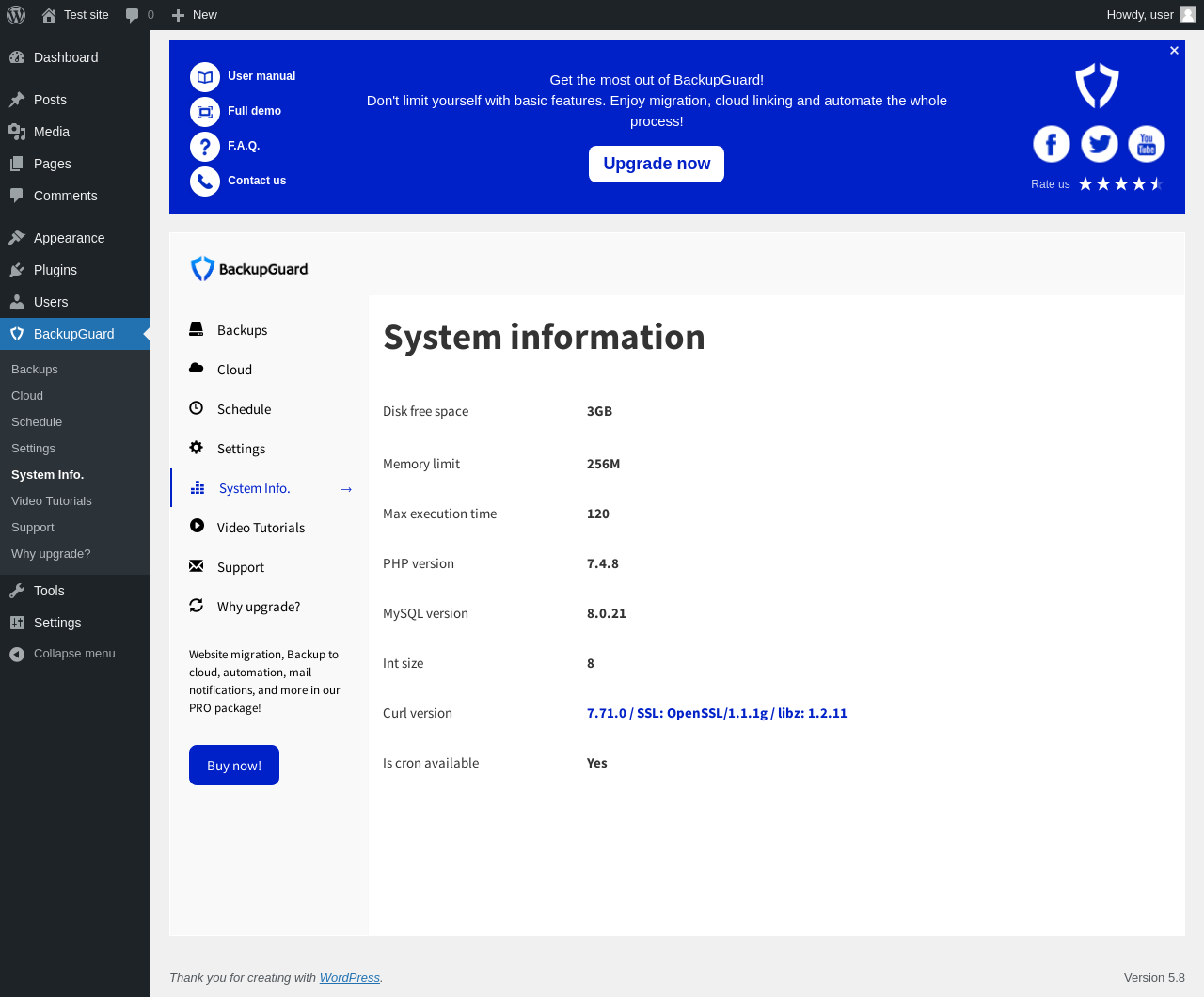
Task: Click the System Info. chart icon
Action: pyautogui.click(x=198, y=487)
